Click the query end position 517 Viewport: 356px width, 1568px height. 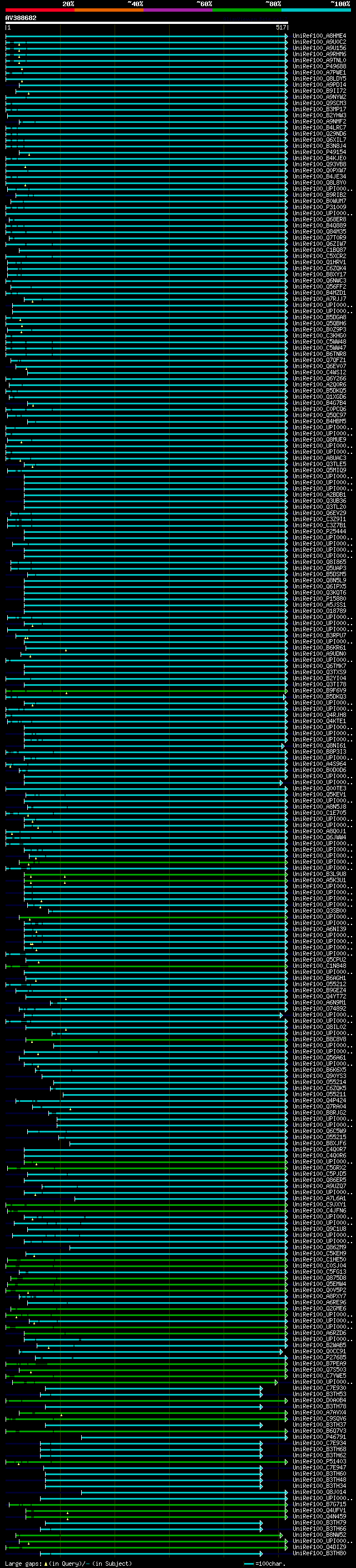coord(280,27)
